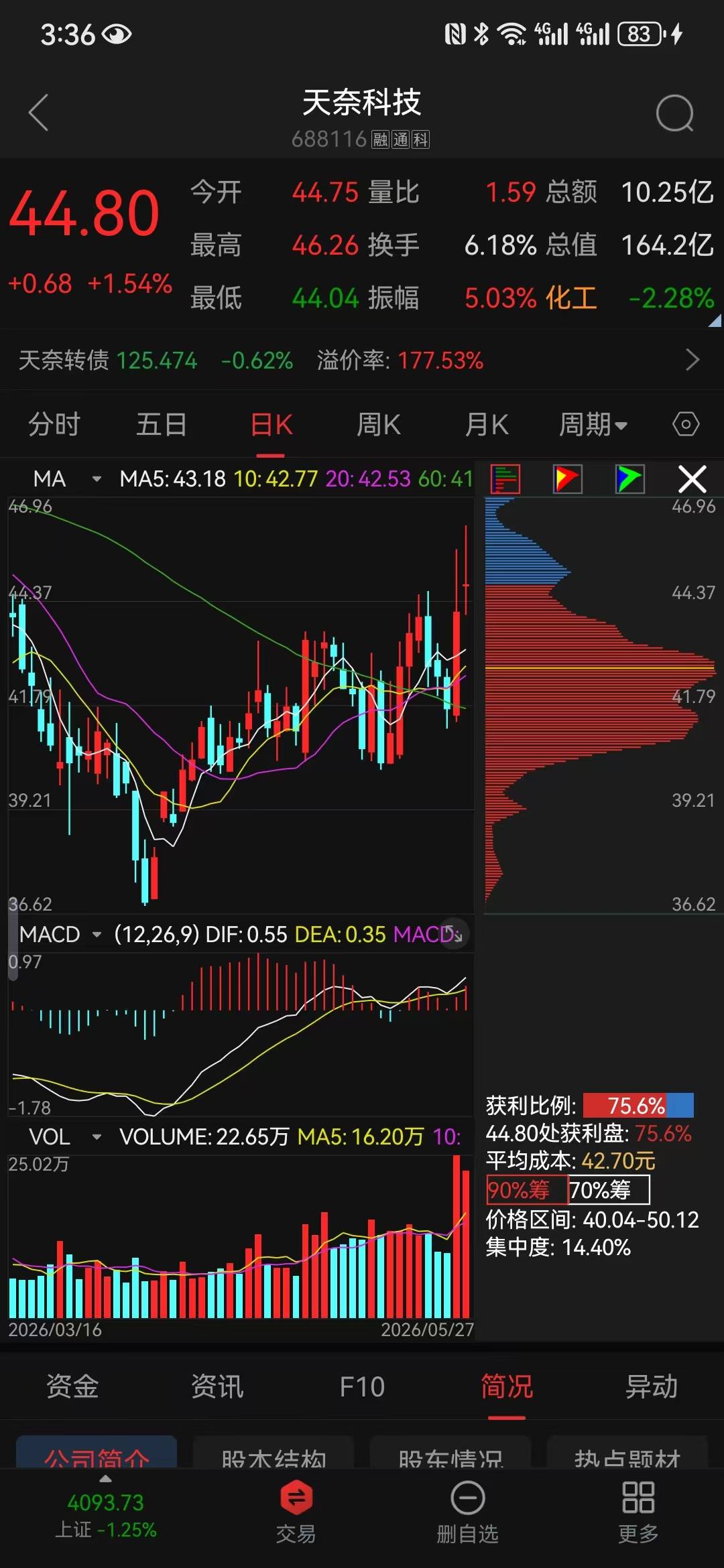Tap the 化工 sector link
The image size is (724, 1568).
point(571,298)
